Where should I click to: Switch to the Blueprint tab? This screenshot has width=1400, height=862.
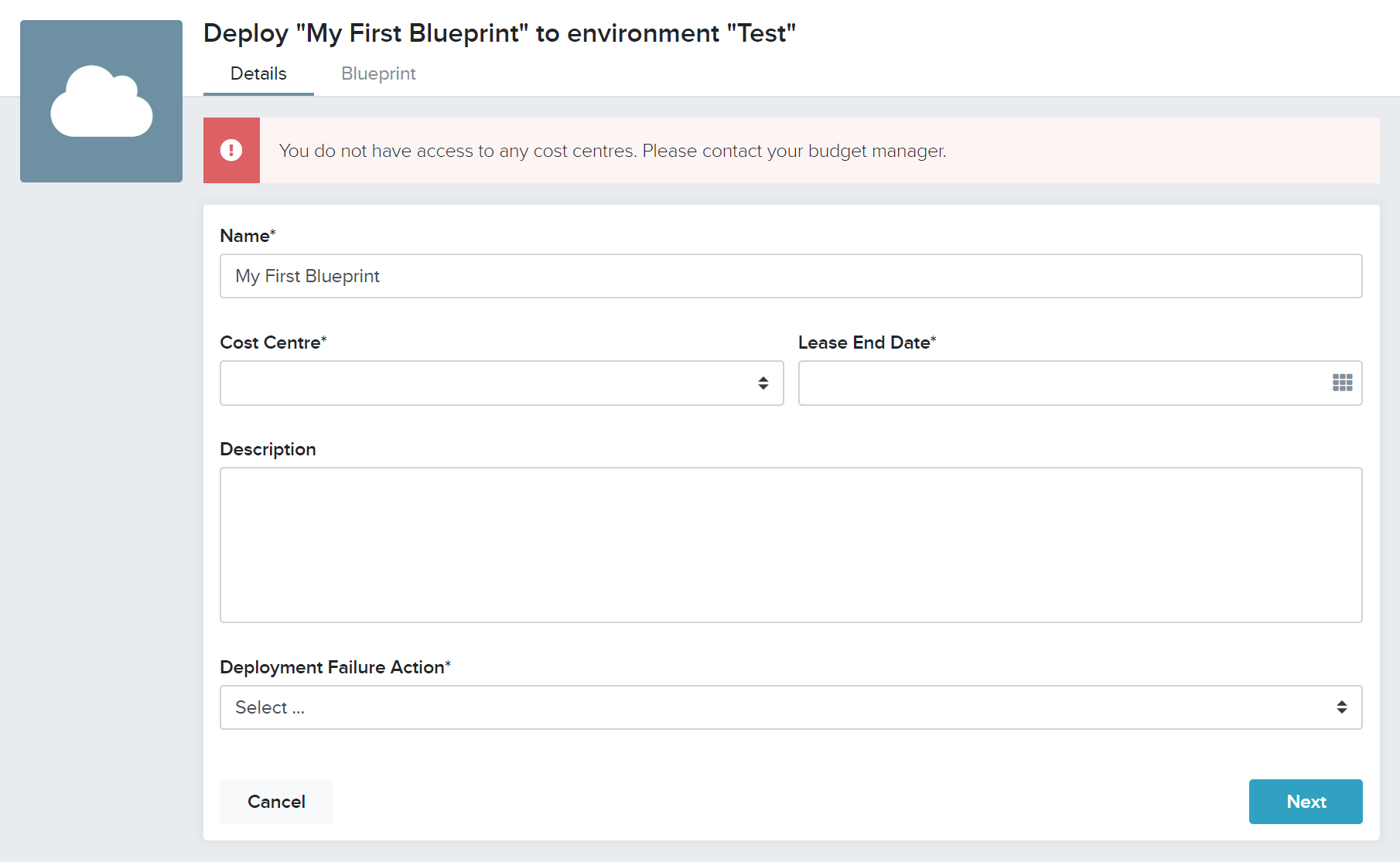coord(378,73)
